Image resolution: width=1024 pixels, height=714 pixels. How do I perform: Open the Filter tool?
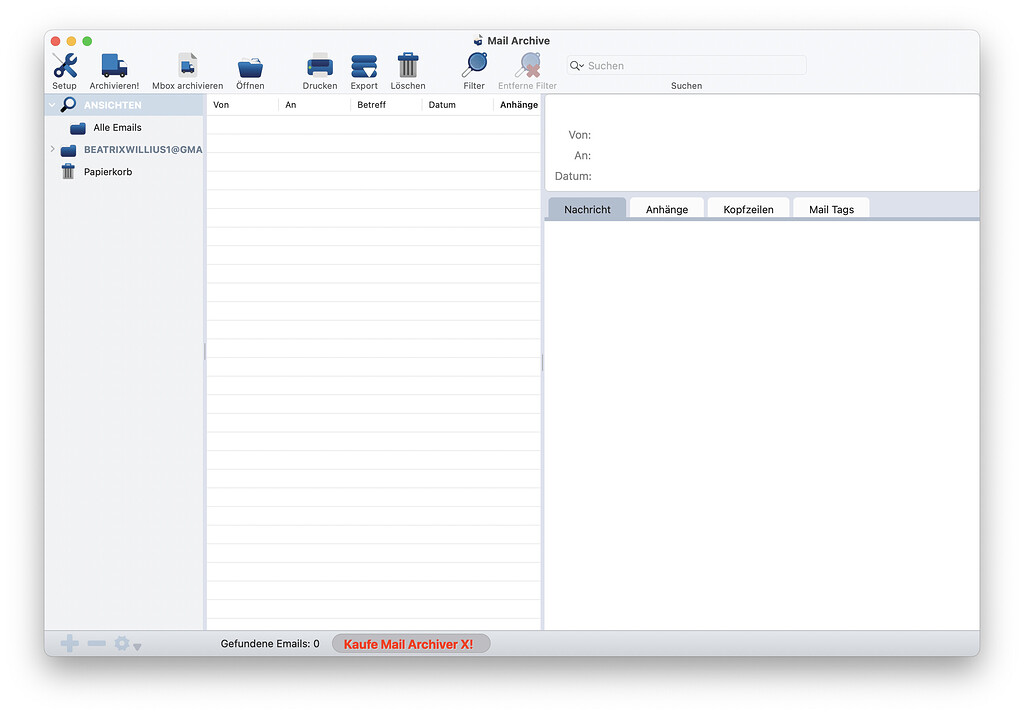click(473, 66)
